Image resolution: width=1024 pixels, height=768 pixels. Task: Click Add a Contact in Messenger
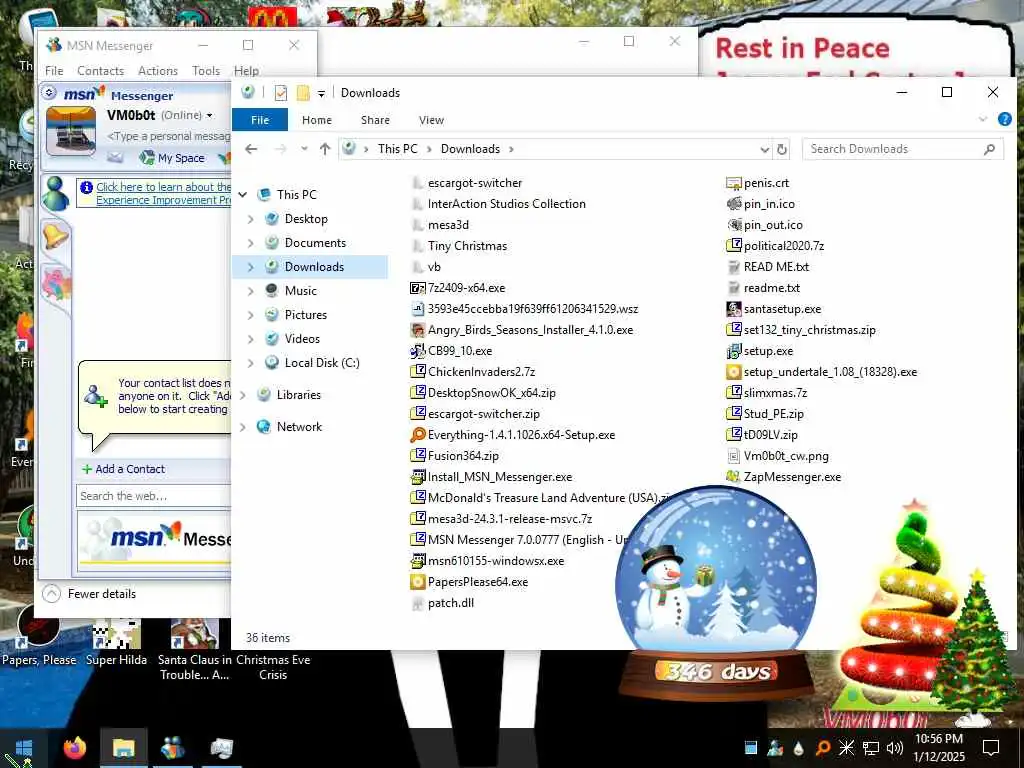pyautogui.click(x=123, y=469)
